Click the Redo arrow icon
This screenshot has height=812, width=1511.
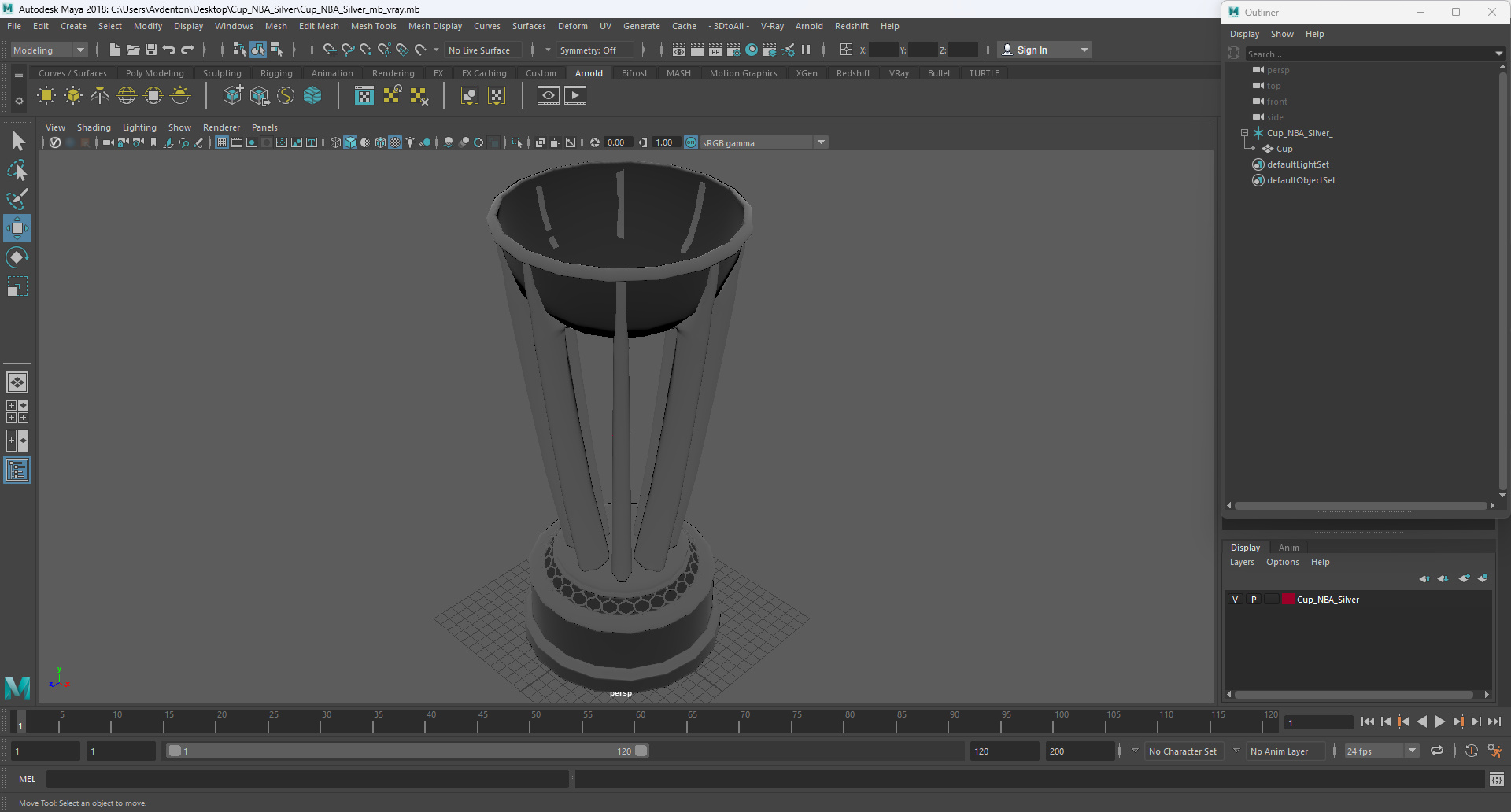click(187, 50)
